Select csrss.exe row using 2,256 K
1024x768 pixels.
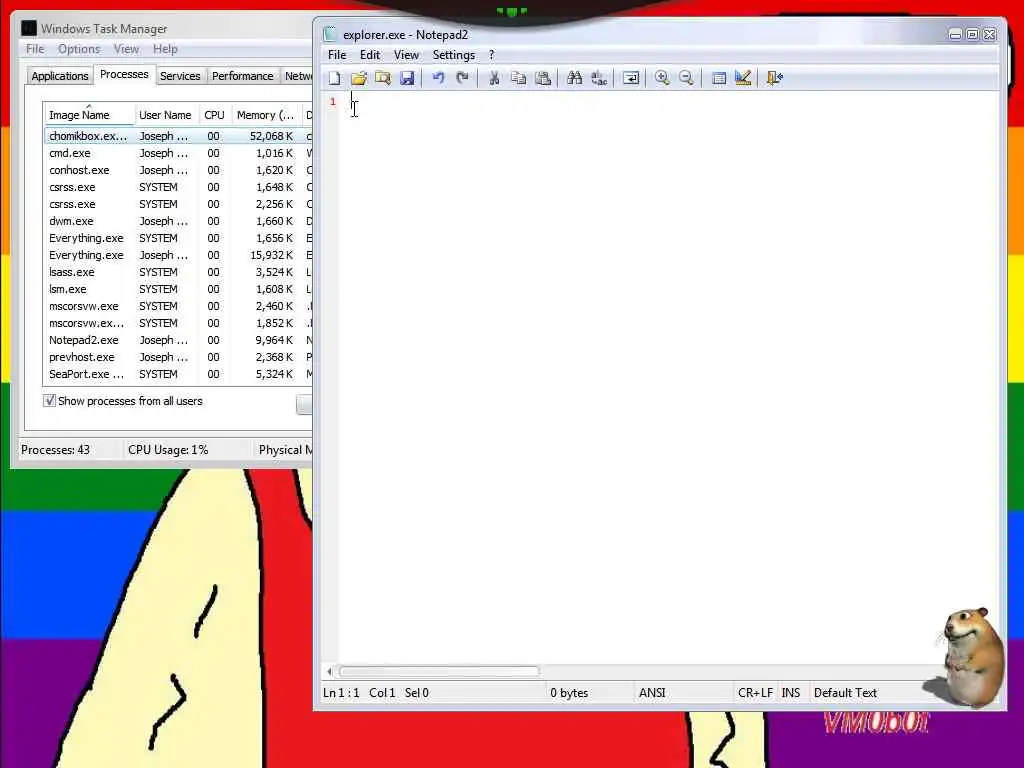[x=178, y=204]
